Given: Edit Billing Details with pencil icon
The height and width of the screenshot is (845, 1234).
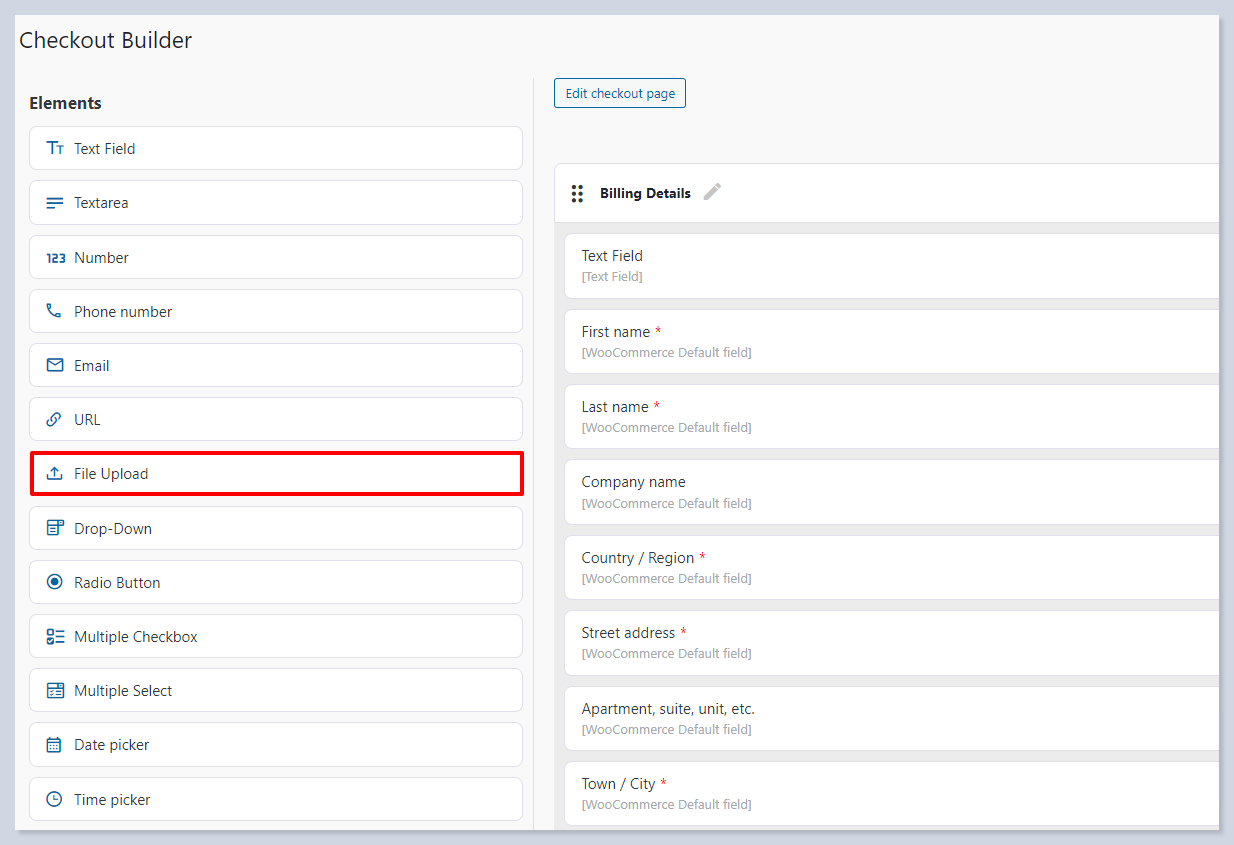Looking at the screenshot, I should click(x=712, y=192).
